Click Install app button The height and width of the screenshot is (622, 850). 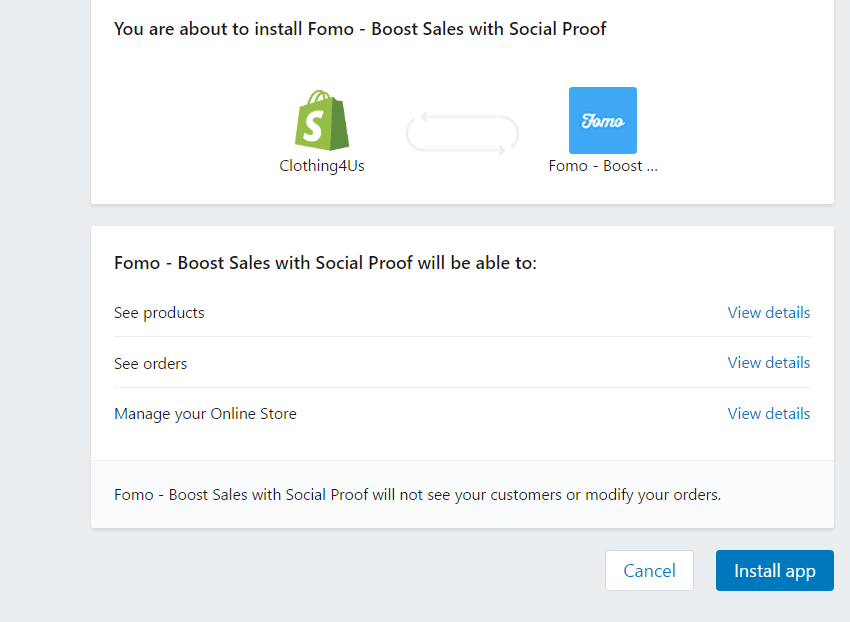click(x=775, y=570)
